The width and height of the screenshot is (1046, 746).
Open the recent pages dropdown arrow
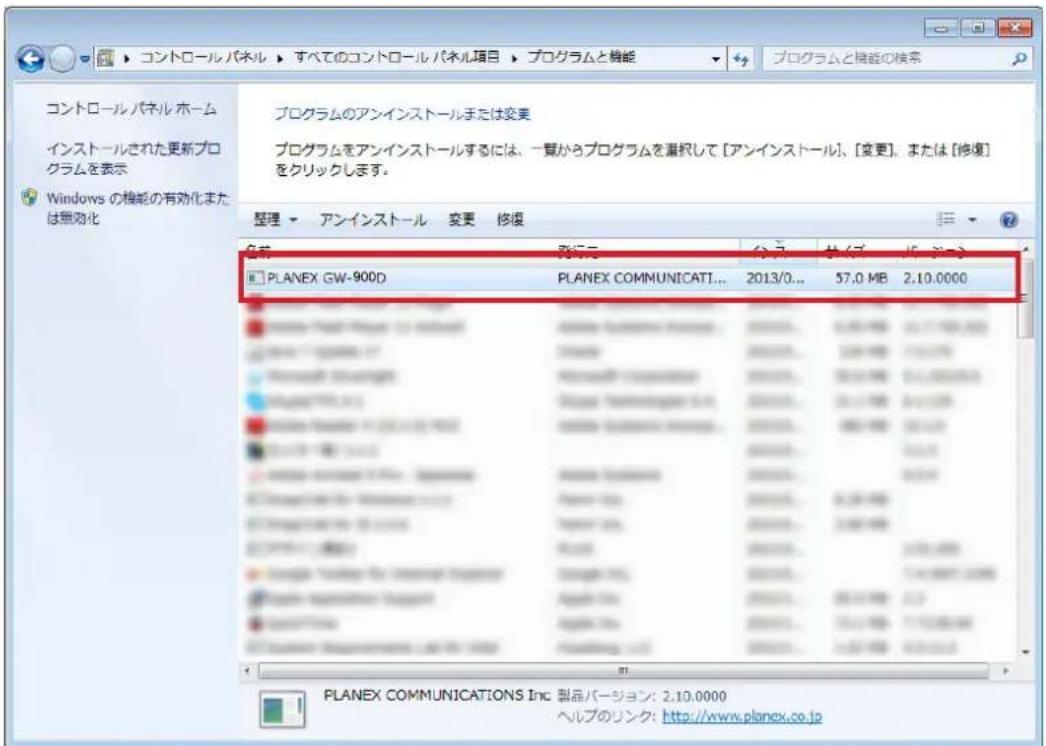coord(84,59)
